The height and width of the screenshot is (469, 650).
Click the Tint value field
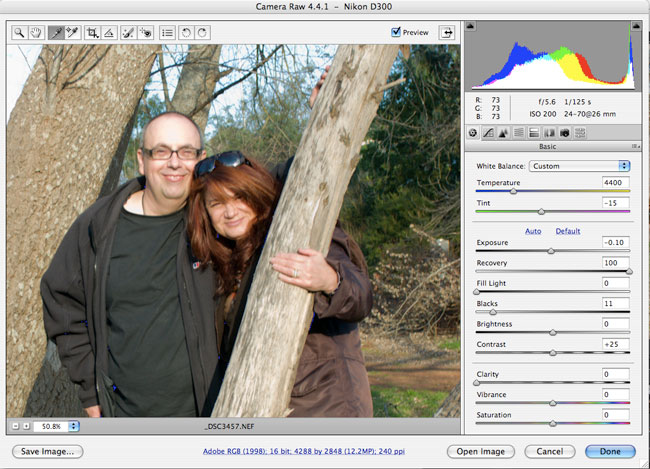[616, 203]
